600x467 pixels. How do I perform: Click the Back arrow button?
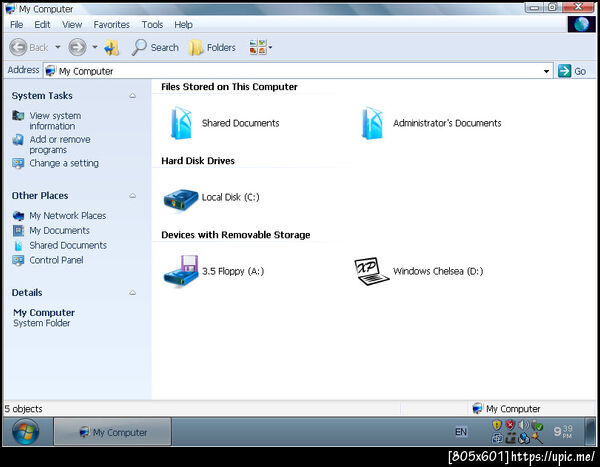(18, 47)
